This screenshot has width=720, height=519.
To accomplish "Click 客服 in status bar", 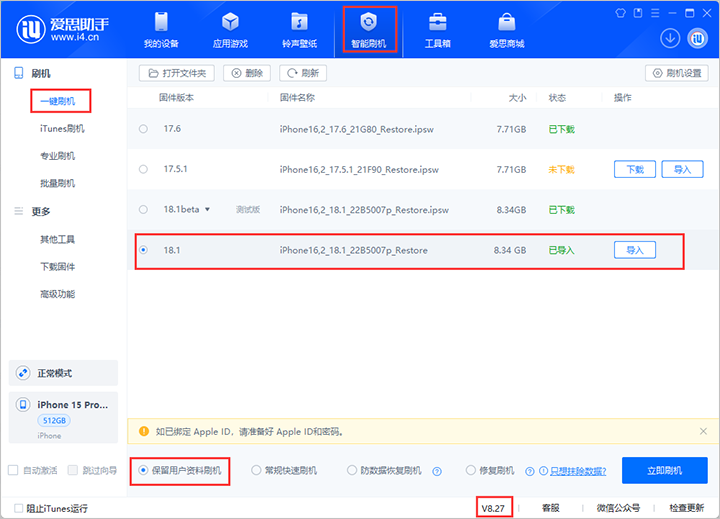I will click(551, 508).
